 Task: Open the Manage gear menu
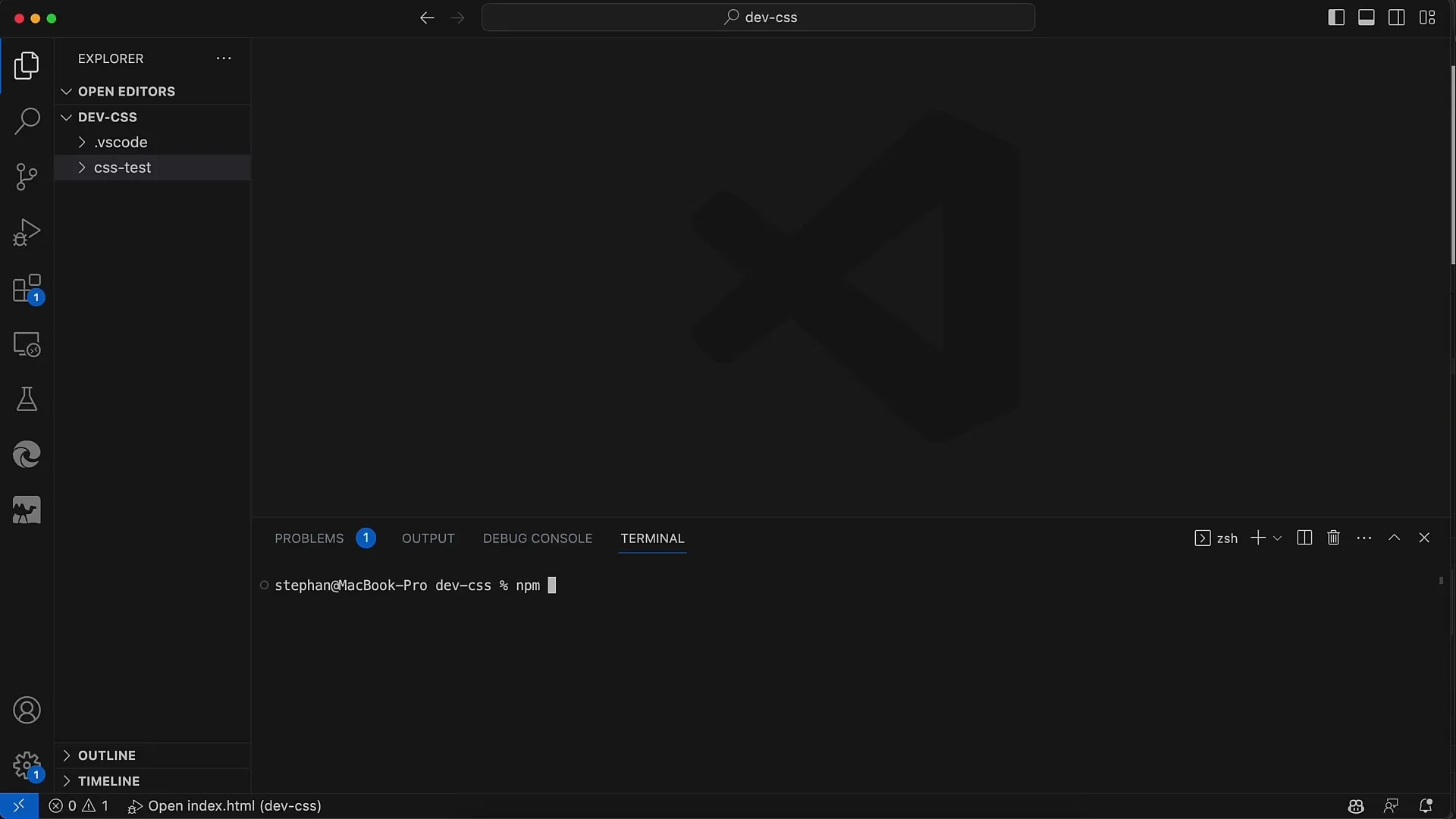pyautogui.click(x=27, y=766)
